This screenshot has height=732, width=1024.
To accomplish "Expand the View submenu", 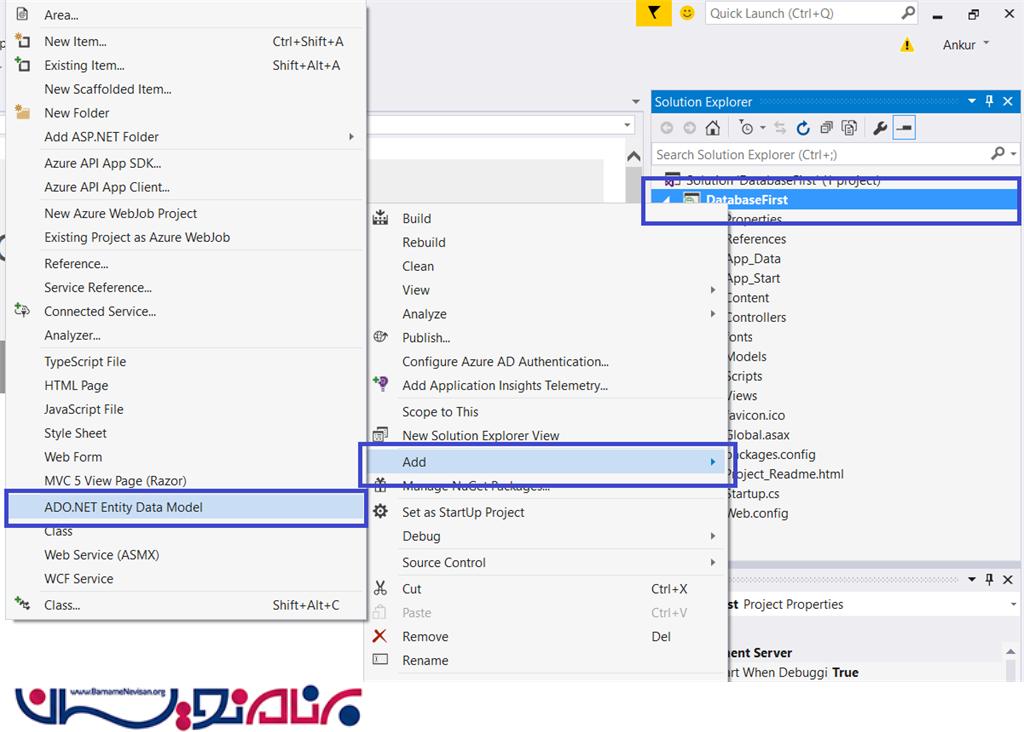I will 545,290.
